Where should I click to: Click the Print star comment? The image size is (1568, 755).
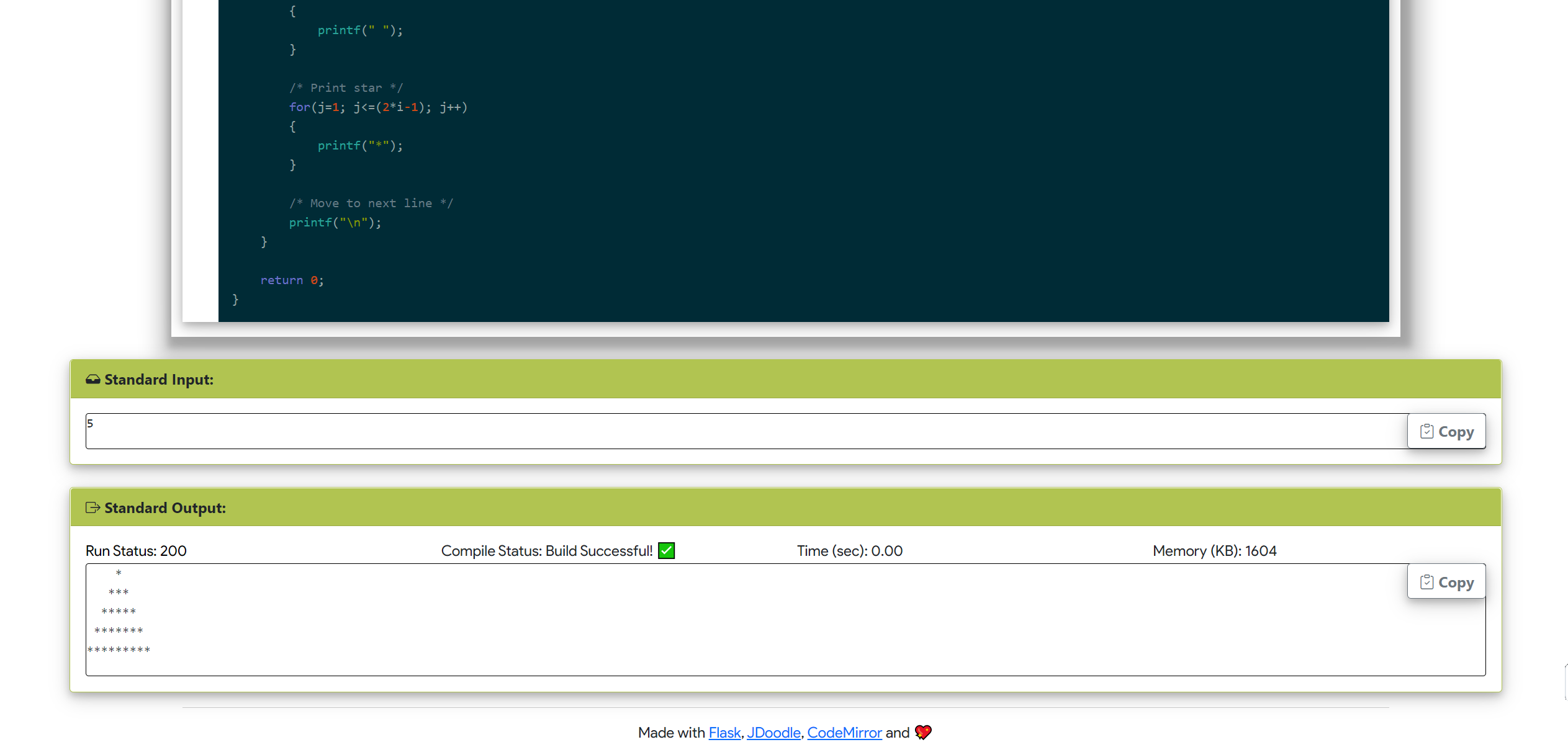[x=346, y=88]
